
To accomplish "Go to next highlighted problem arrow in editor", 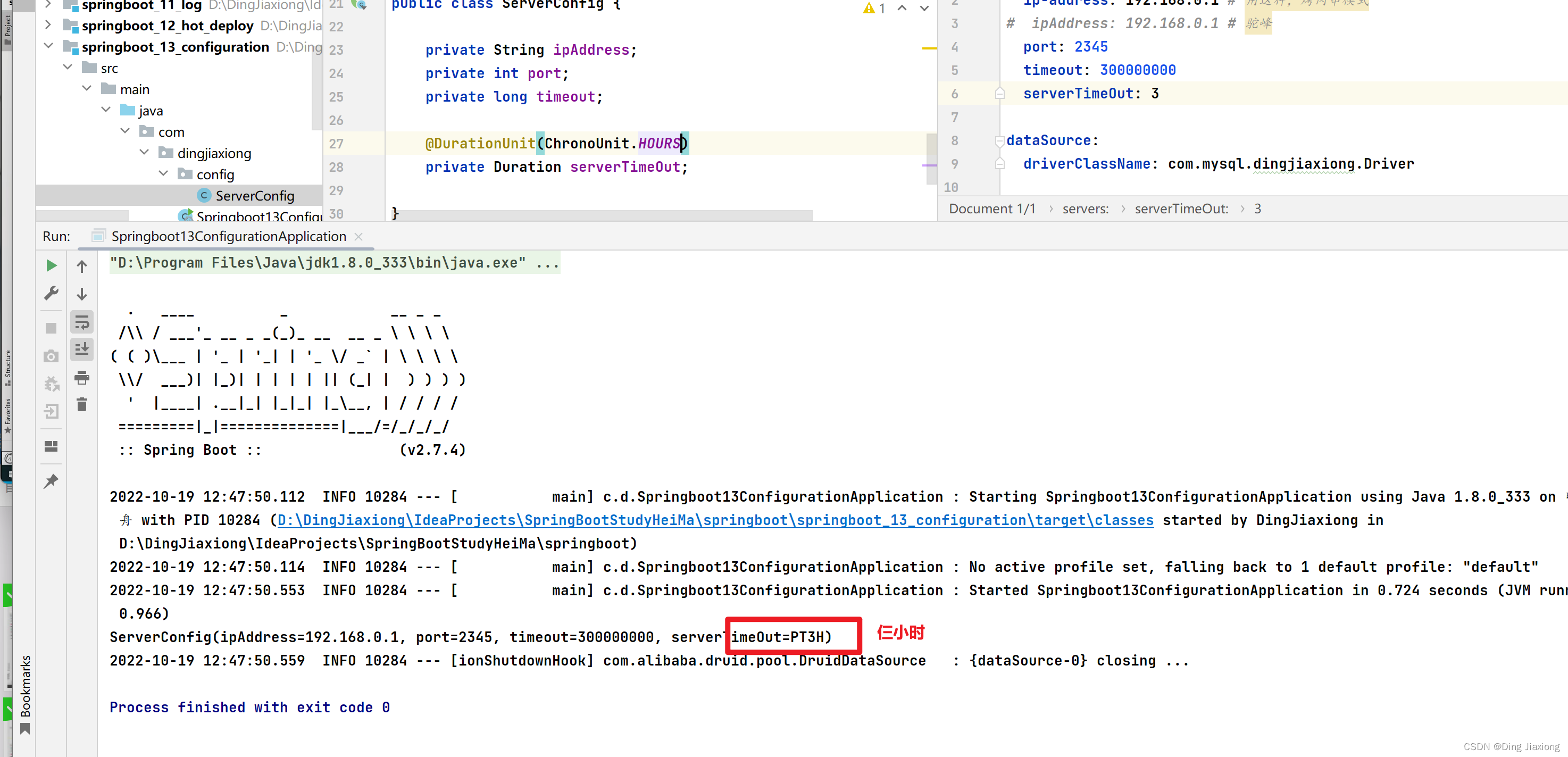I will point(924,9).
